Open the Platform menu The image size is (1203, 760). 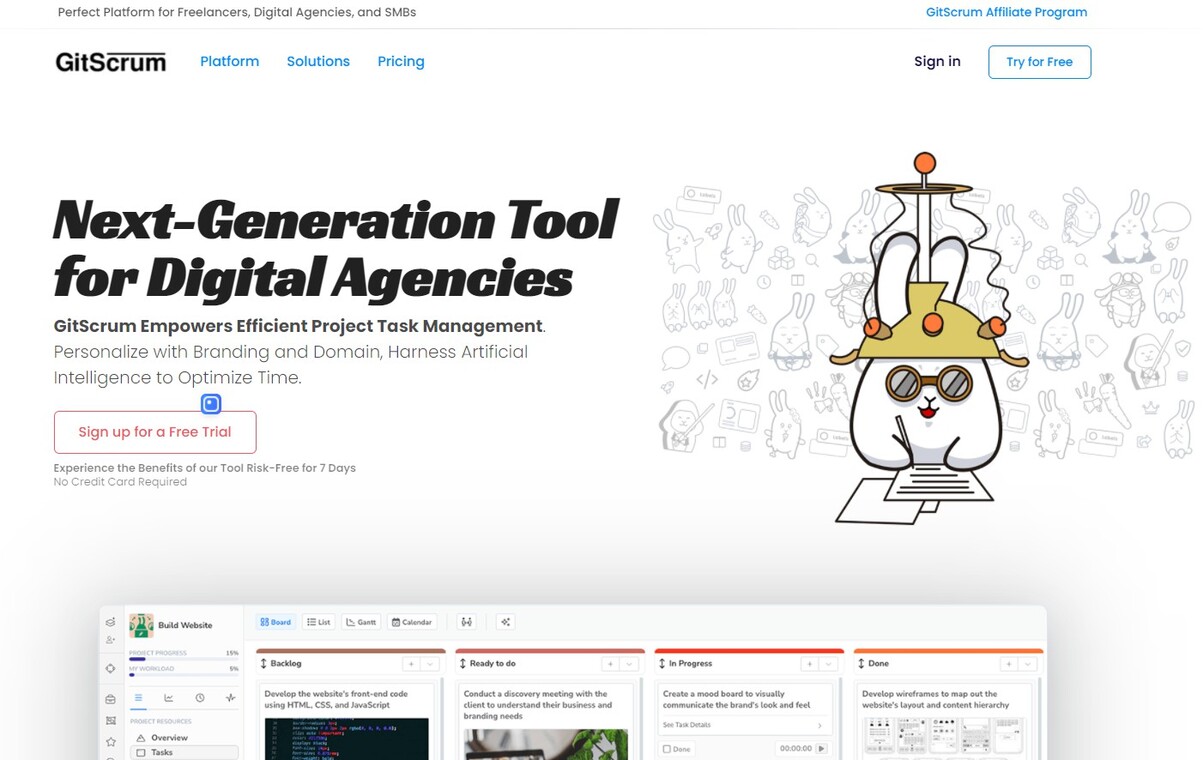229,62
